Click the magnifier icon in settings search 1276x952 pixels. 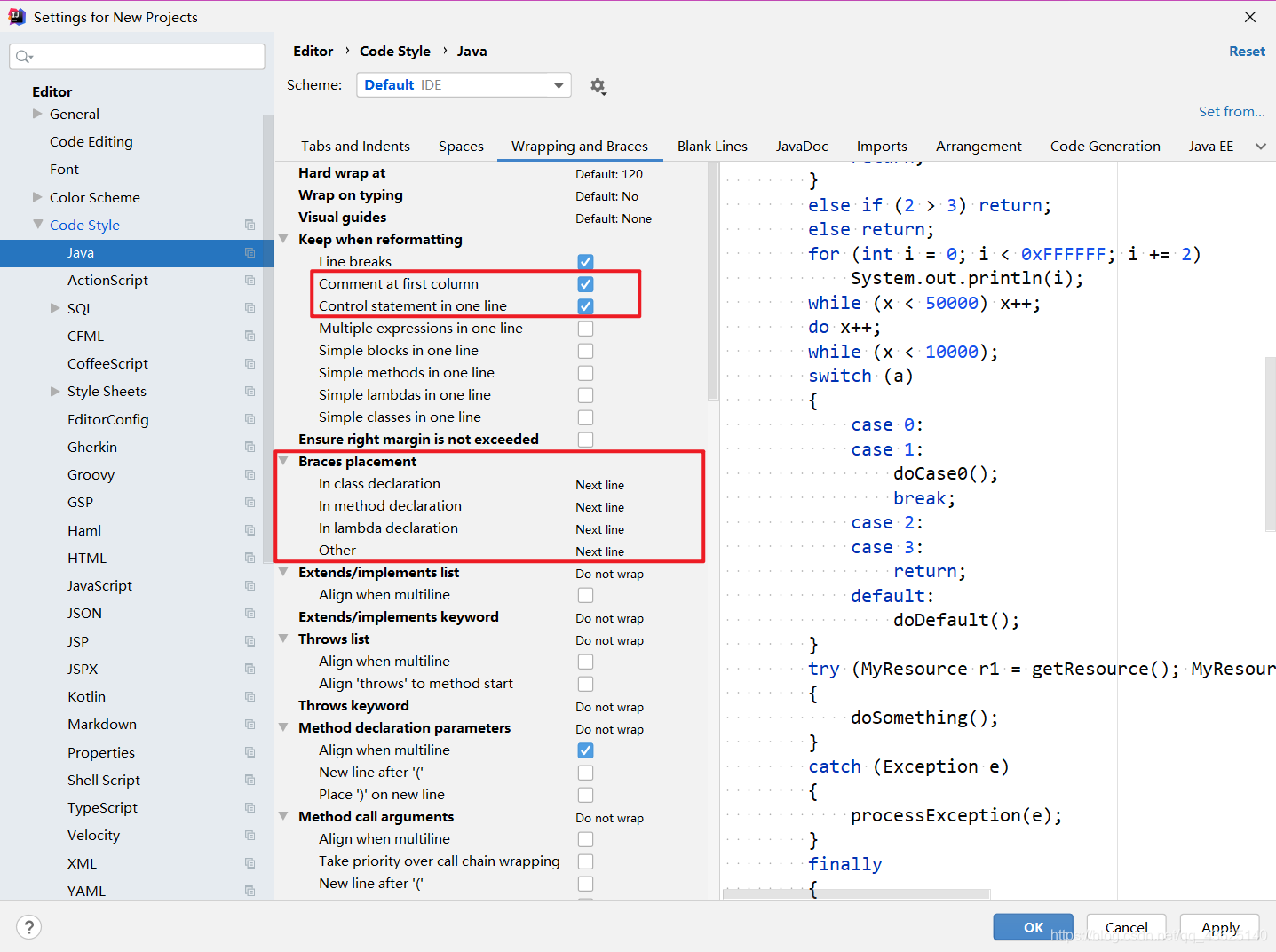[24, 56]
